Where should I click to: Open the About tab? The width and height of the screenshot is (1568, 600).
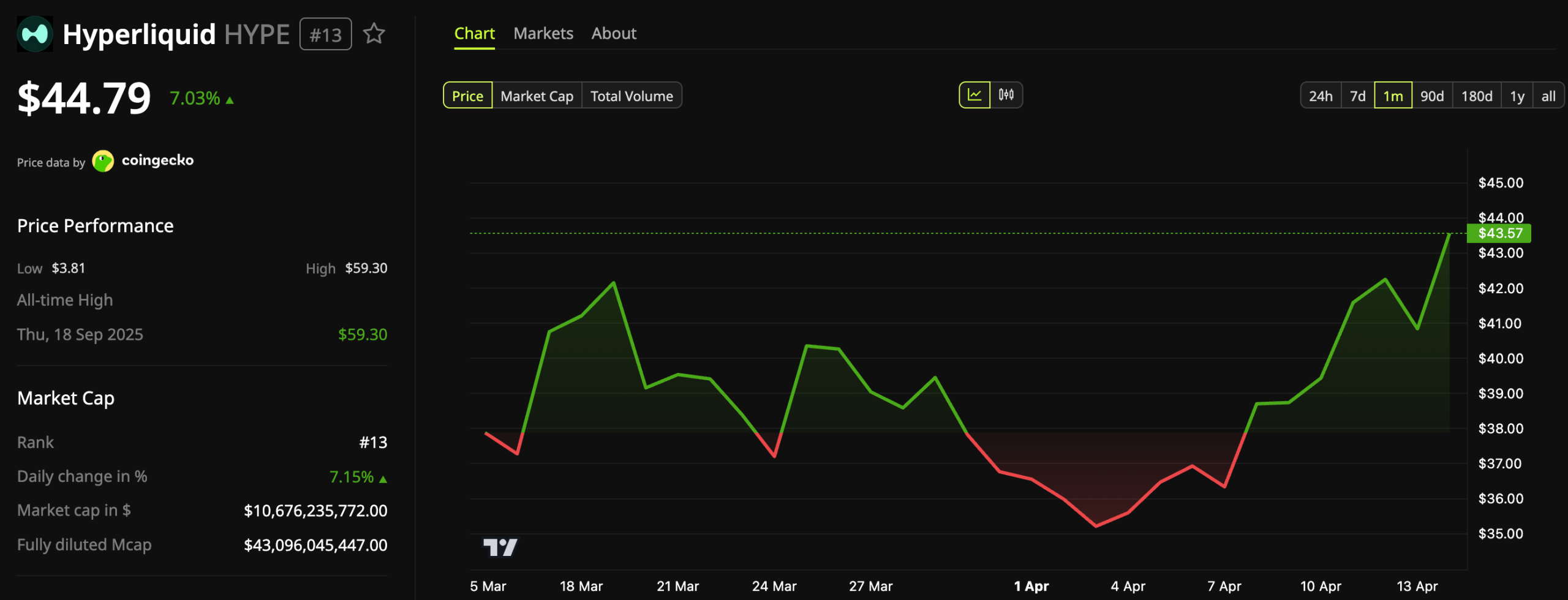coord(614,34)
